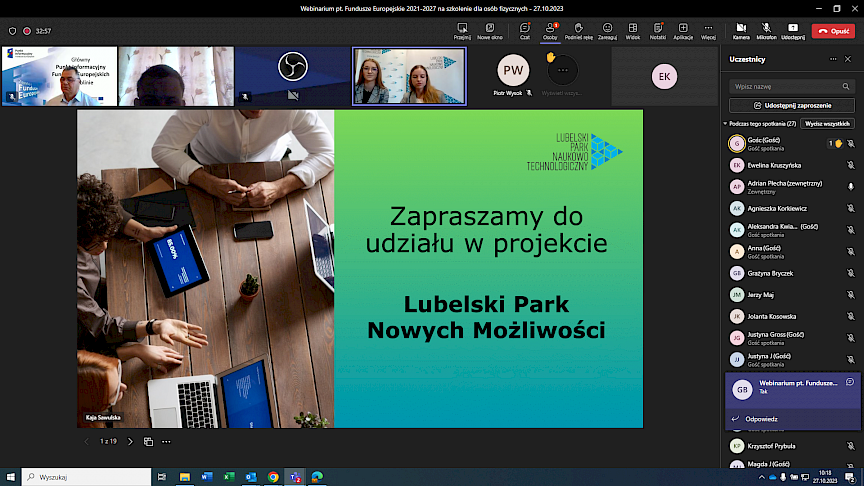
Task: Open meeting Notatki
Action: click(657, 31)
